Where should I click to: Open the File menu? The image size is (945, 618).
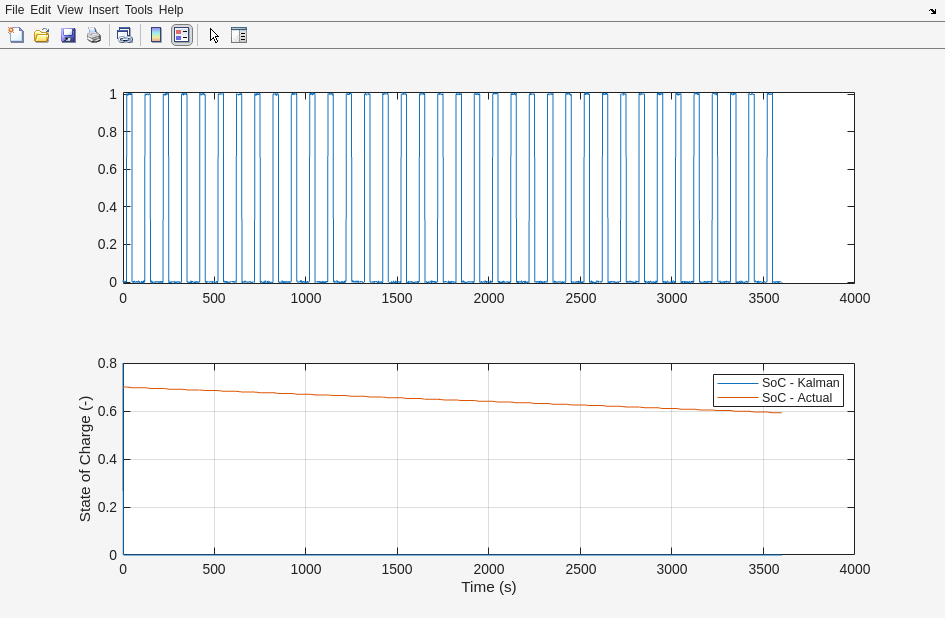click(14, 10)
